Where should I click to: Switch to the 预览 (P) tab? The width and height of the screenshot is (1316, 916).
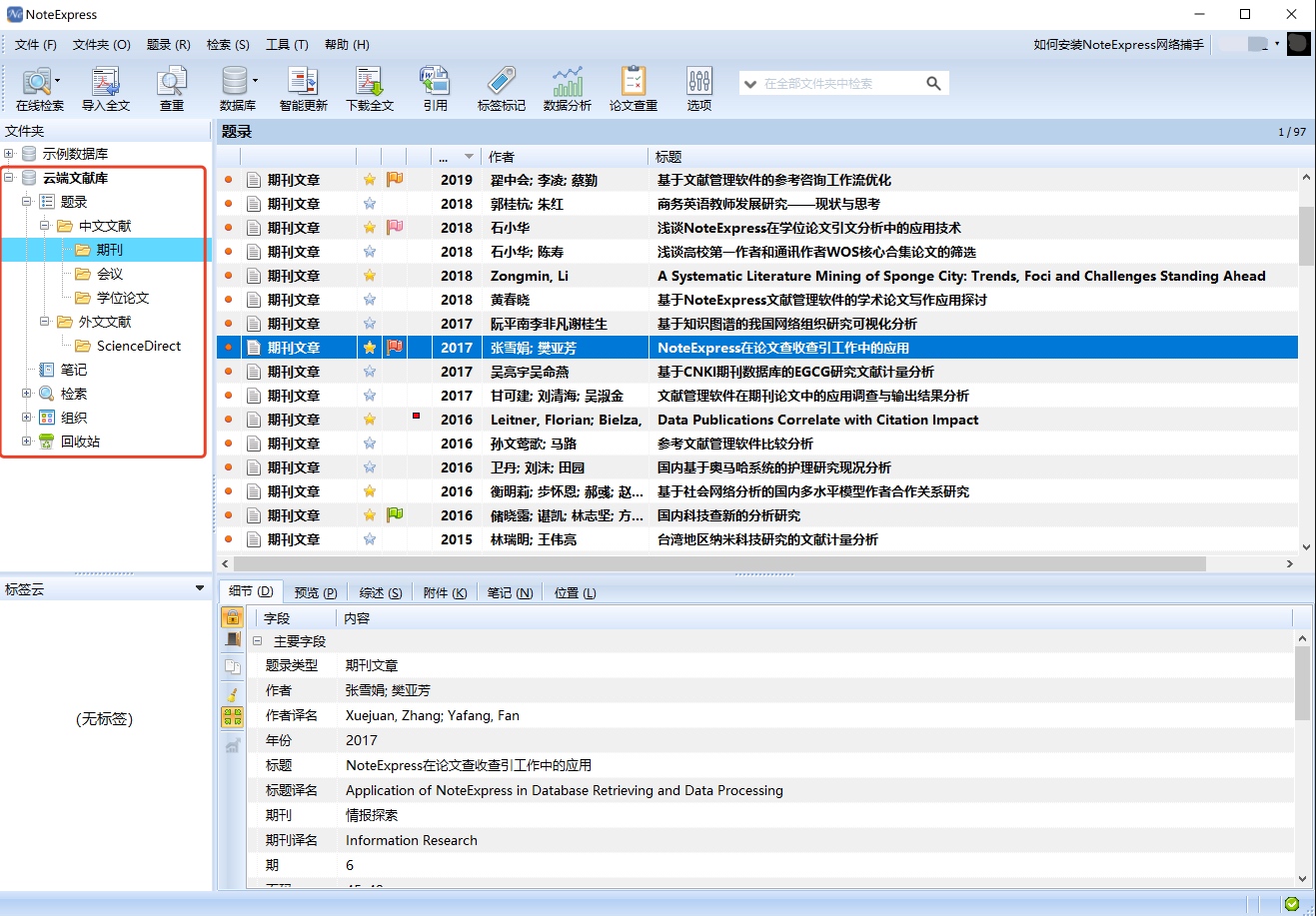tap(316, 592)
